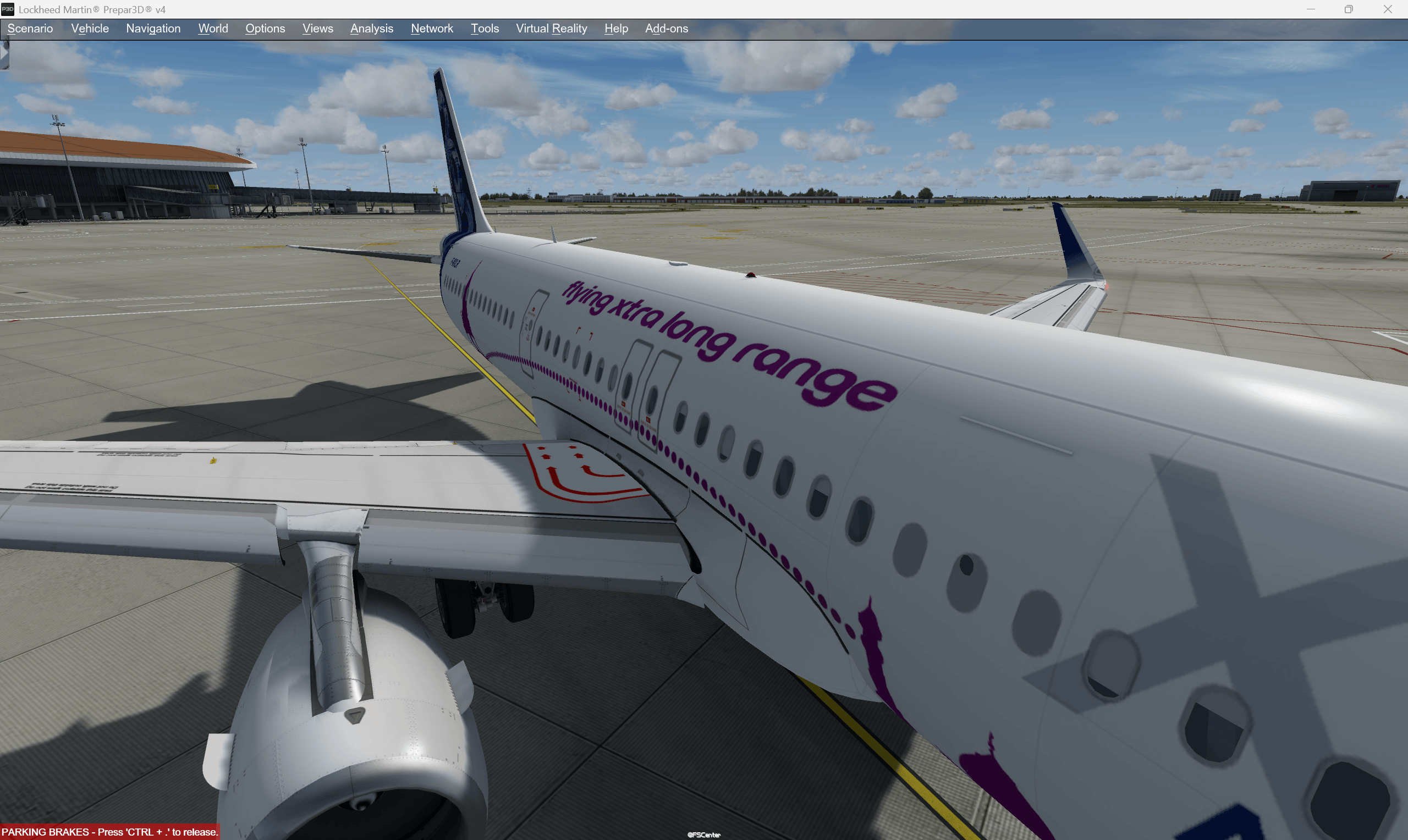This screenshot has width=1408, height=840.
Task: Open the Scenario menu
Action: (x=30, y=28)
